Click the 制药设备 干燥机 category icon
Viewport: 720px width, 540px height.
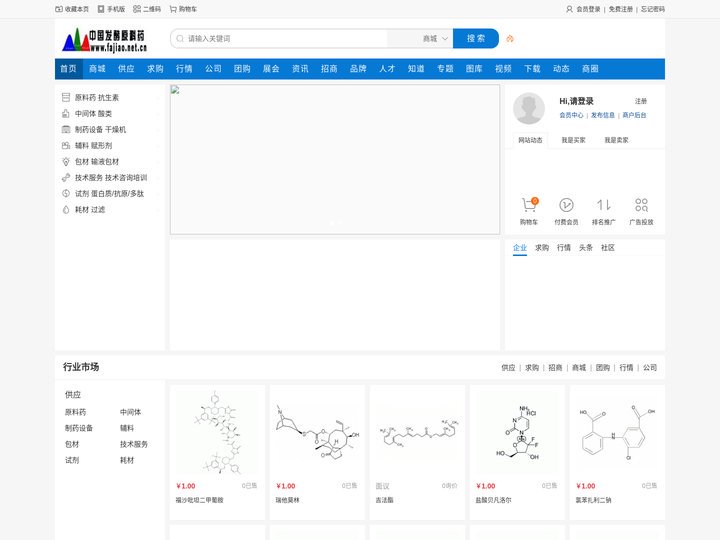click(x=66, y=129)
